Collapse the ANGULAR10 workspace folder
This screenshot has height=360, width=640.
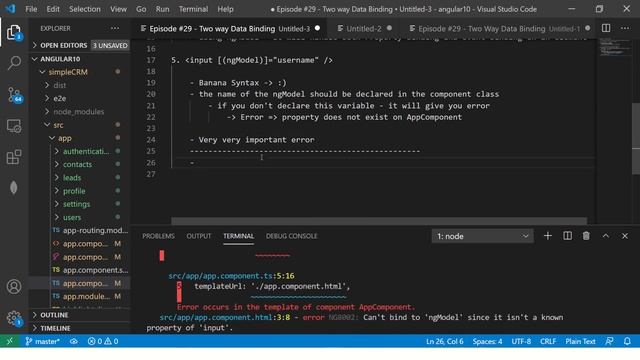[x=80, y=59]
